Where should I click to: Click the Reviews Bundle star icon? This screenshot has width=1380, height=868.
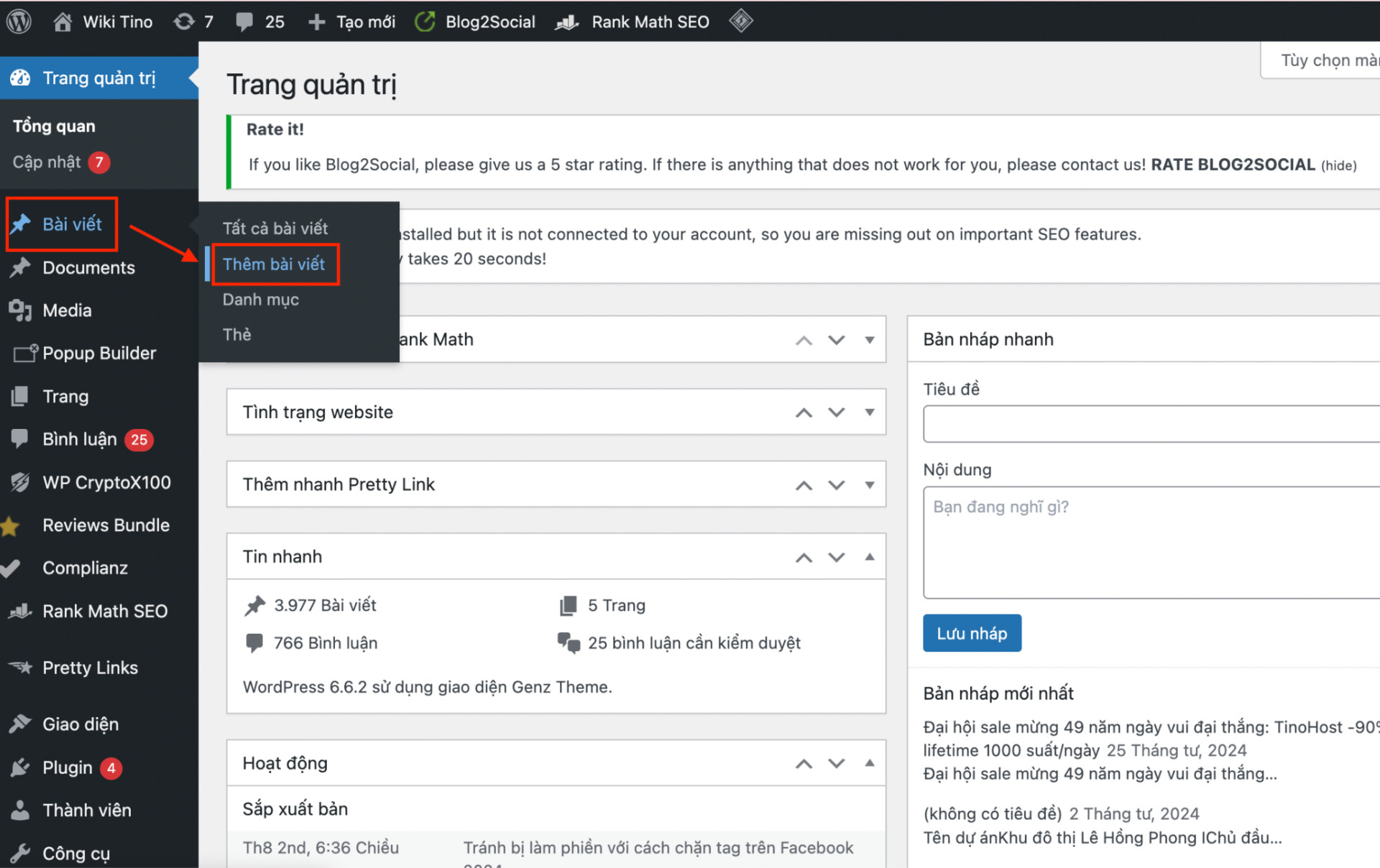coord(10,526)
